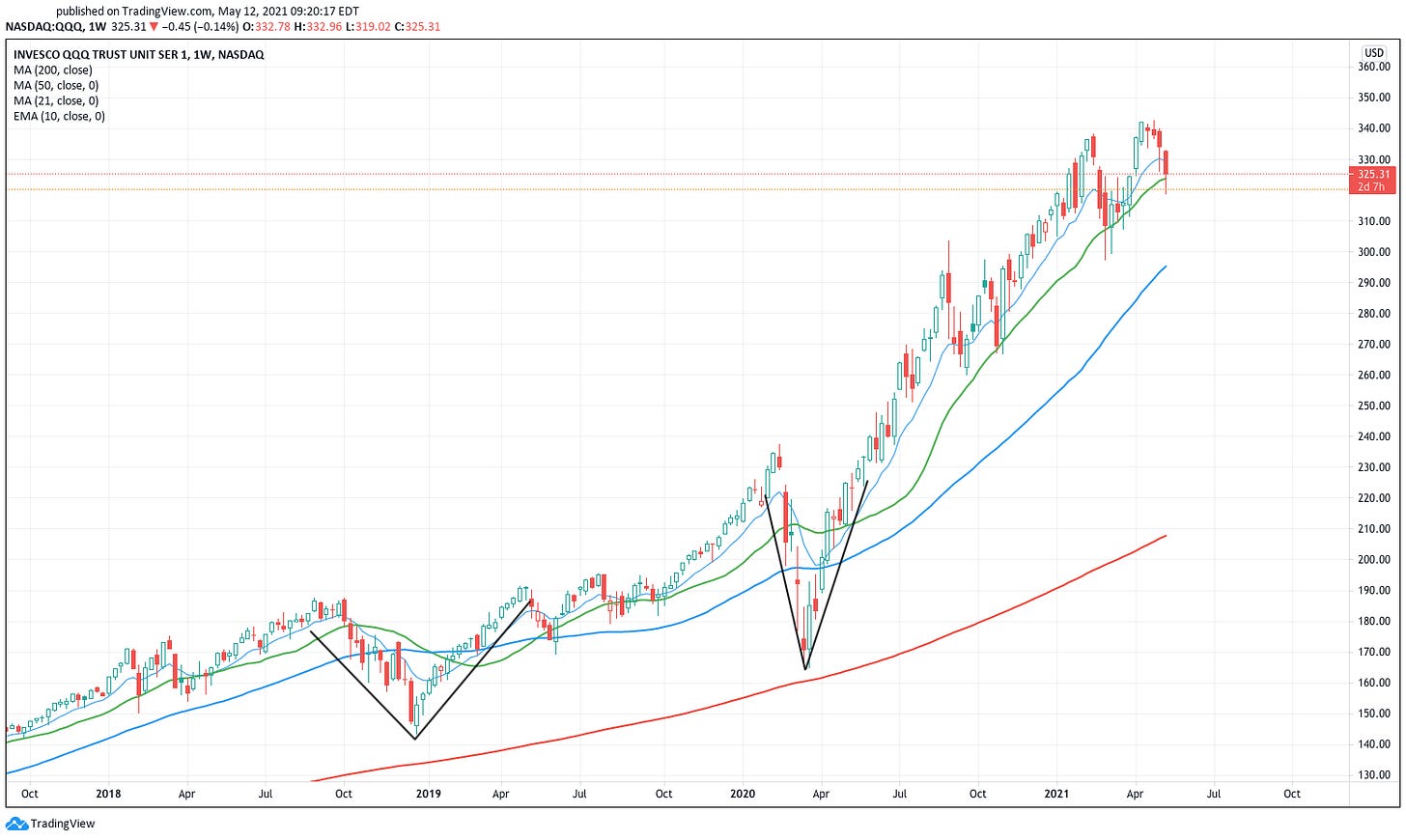Click the 2020 label on time axis
Screen dimensions: 1406x840
[x=743, y=794]
